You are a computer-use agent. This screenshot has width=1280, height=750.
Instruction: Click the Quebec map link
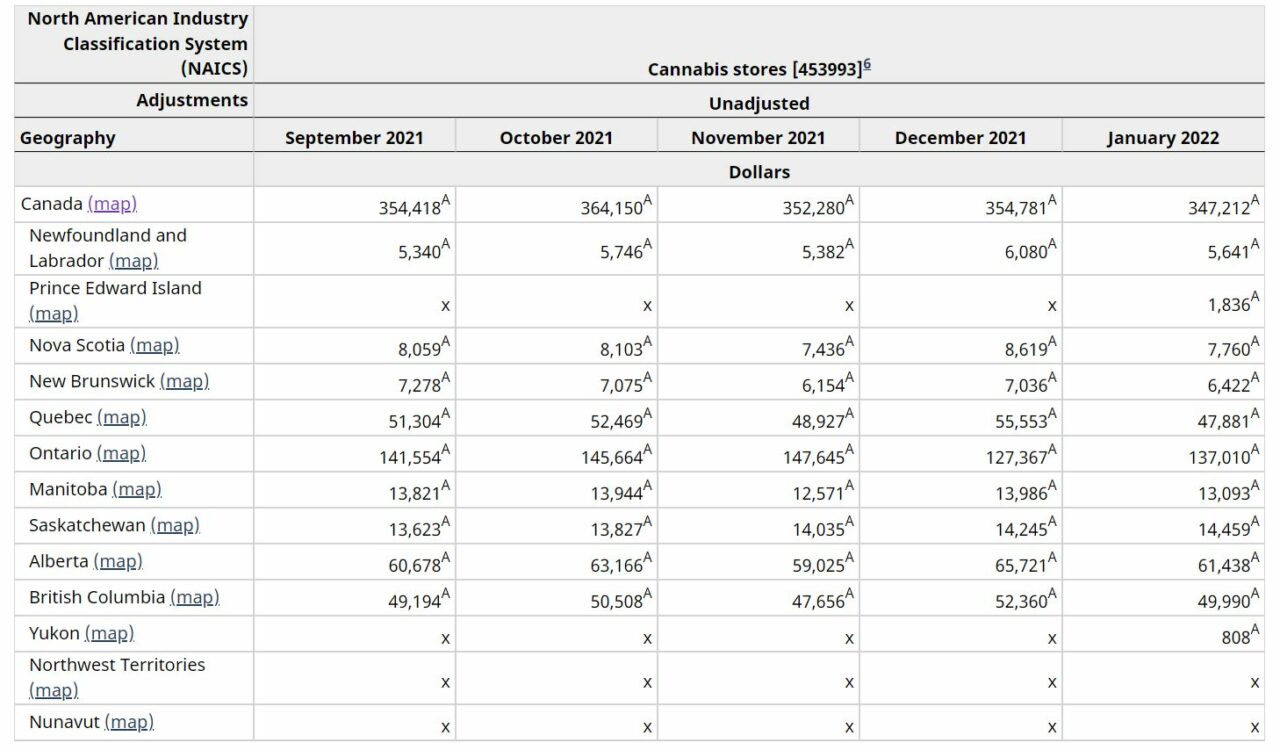click(121, 418)
